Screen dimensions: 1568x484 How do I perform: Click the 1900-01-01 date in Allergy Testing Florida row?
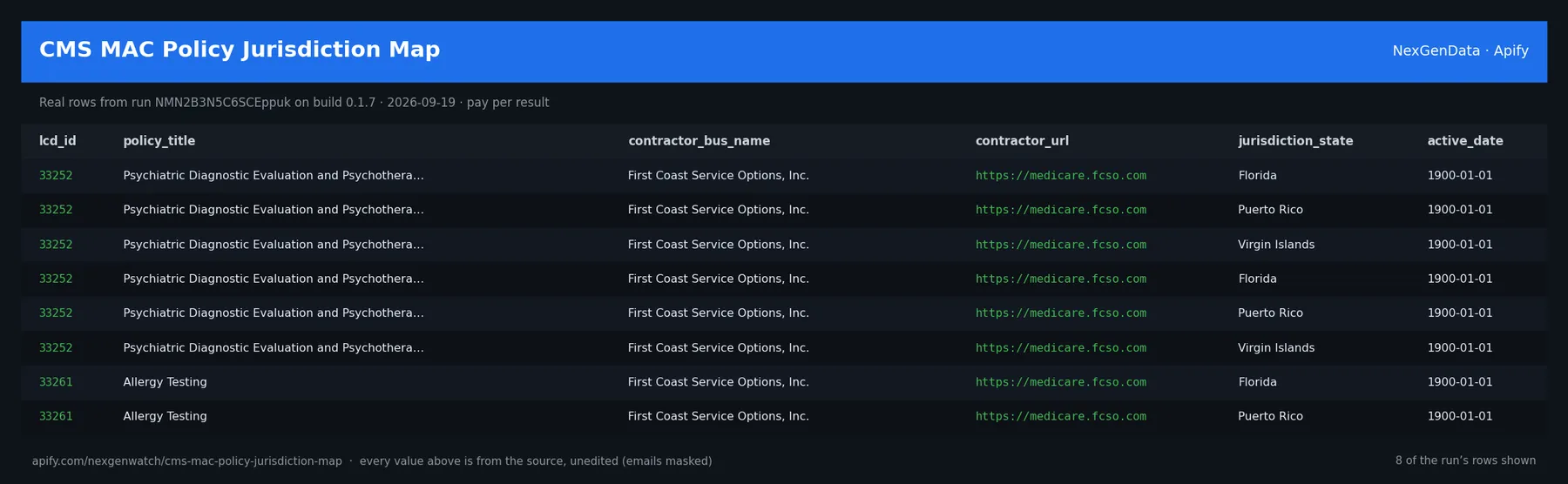point(1460,382)
